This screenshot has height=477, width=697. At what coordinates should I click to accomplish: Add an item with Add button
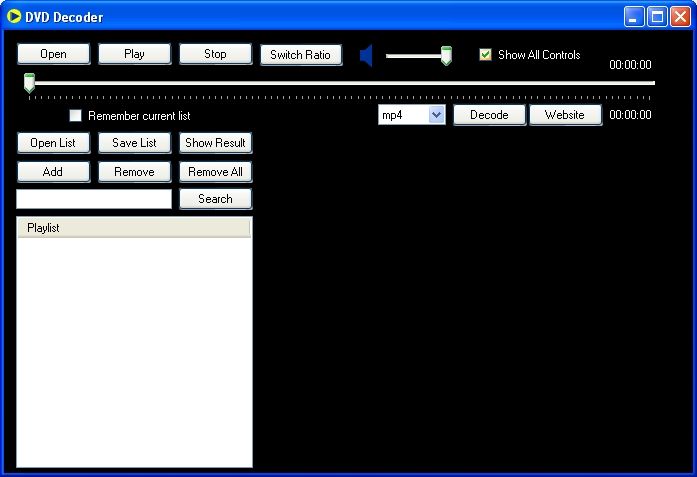pos(53,172)
